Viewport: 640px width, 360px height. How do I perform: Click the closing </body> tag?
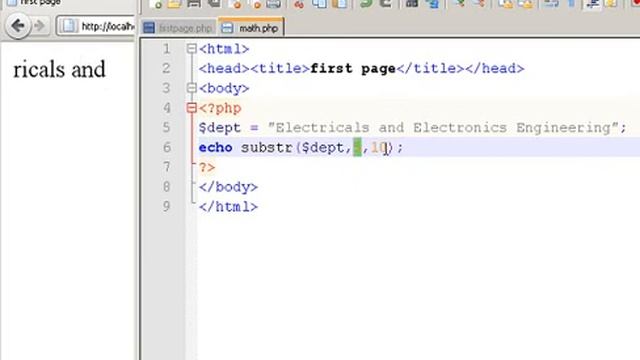228,187
